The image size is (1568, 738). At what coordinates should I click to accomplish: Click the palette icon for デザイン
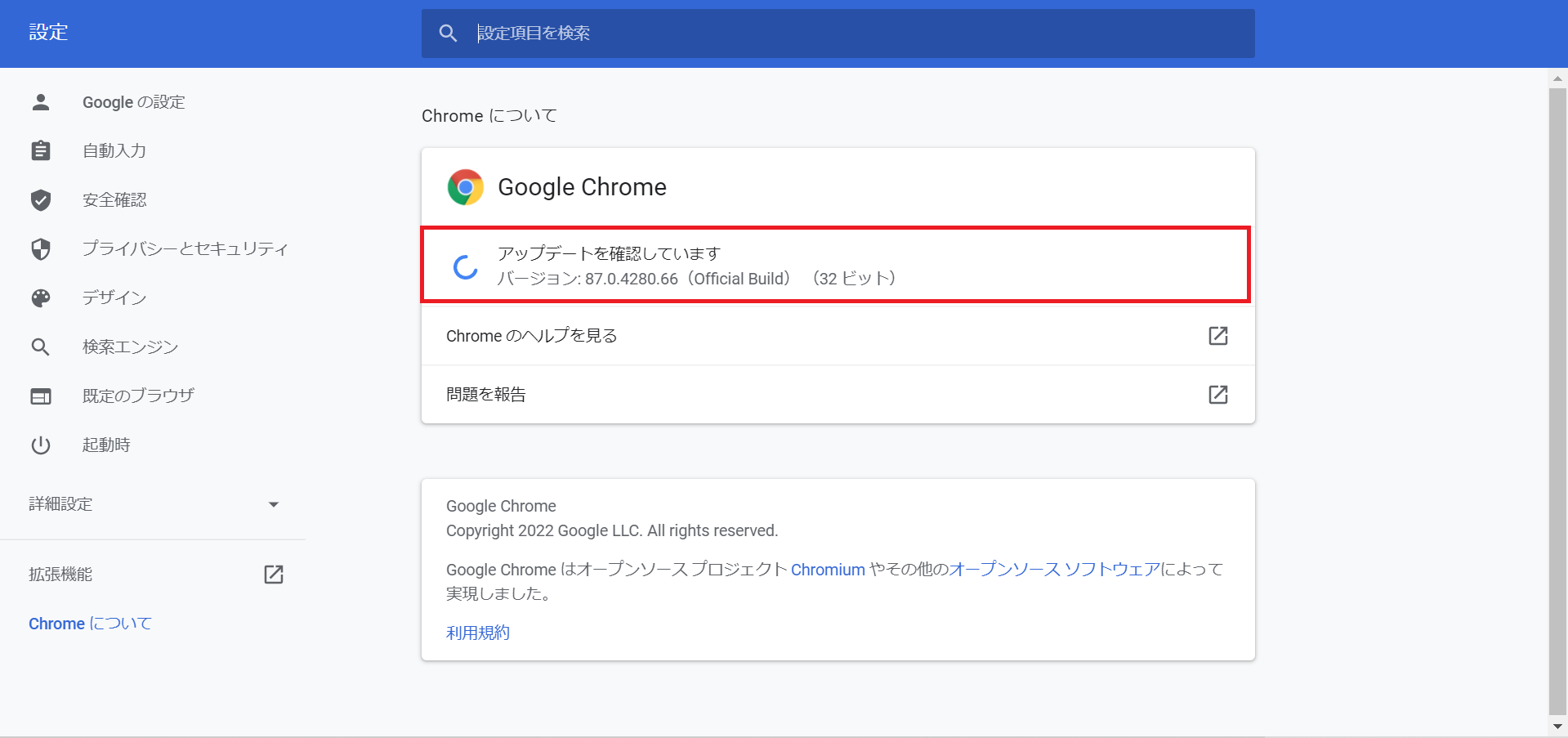[x=41, y=298]
